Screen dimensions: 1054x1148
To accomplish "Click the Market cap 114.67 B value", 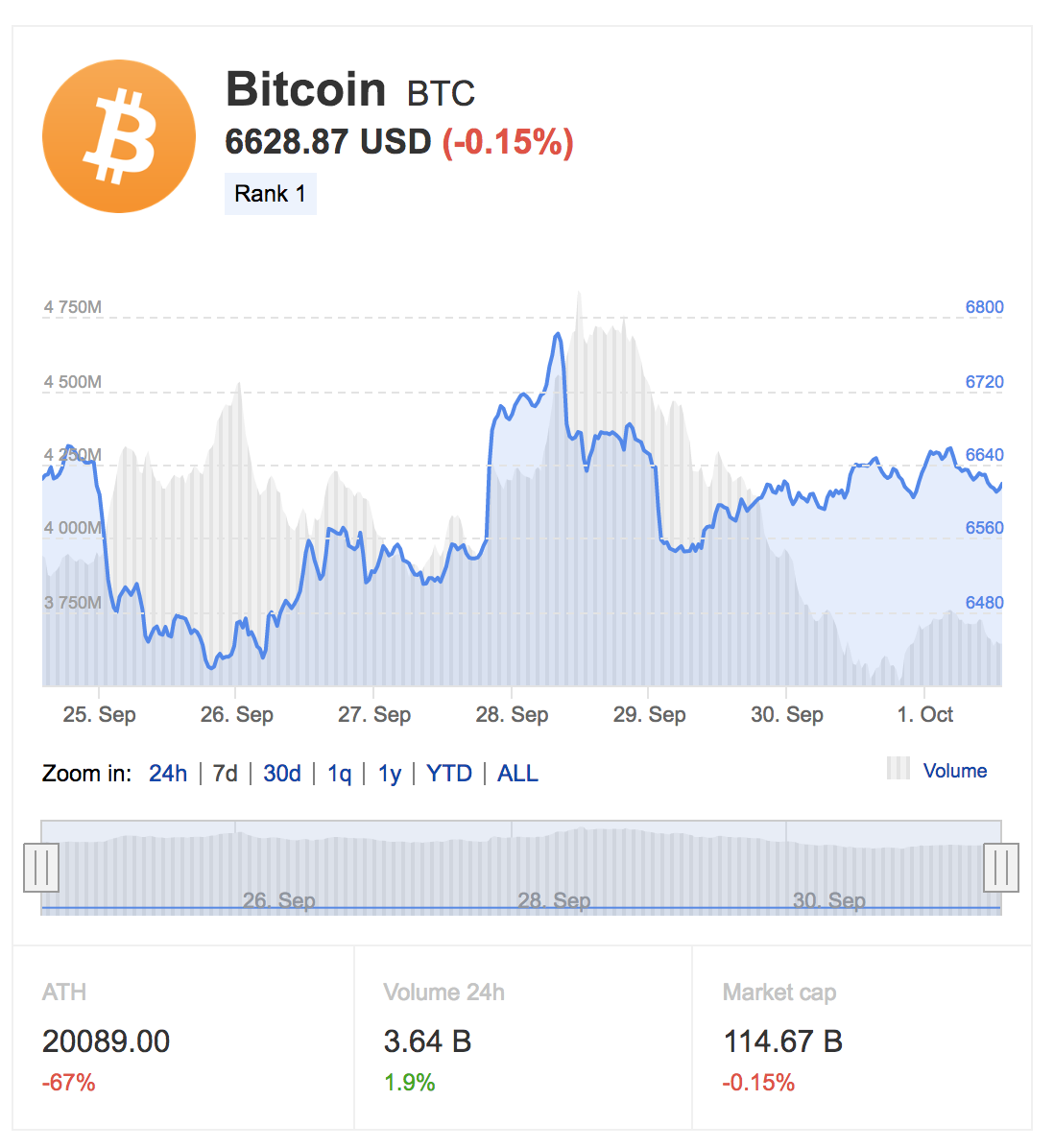I will pyautogui.click(x=782, y=1041).
